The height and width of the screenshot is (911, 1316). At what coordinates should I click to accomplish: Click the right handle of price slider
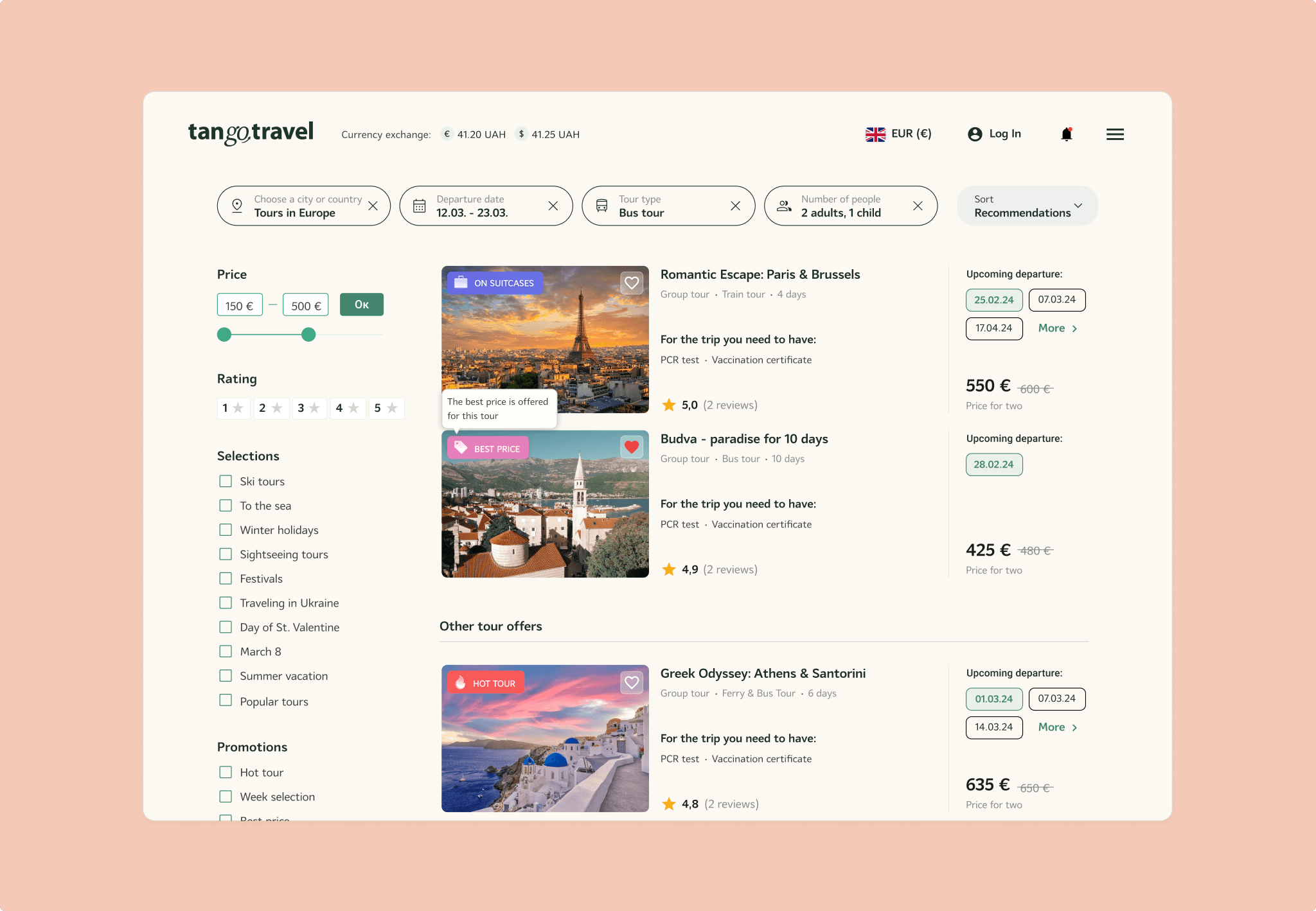pyautogui.click(x=308, y=335)
